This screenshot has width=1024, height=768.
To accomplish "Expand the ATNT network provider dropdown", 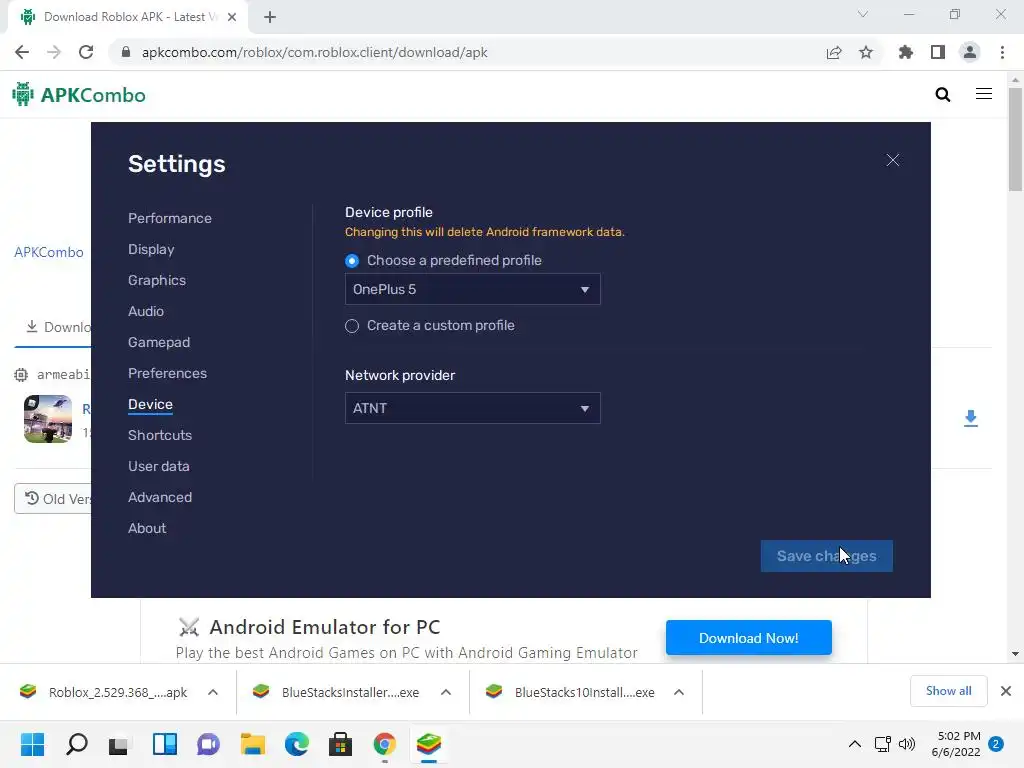I will 472,408.
